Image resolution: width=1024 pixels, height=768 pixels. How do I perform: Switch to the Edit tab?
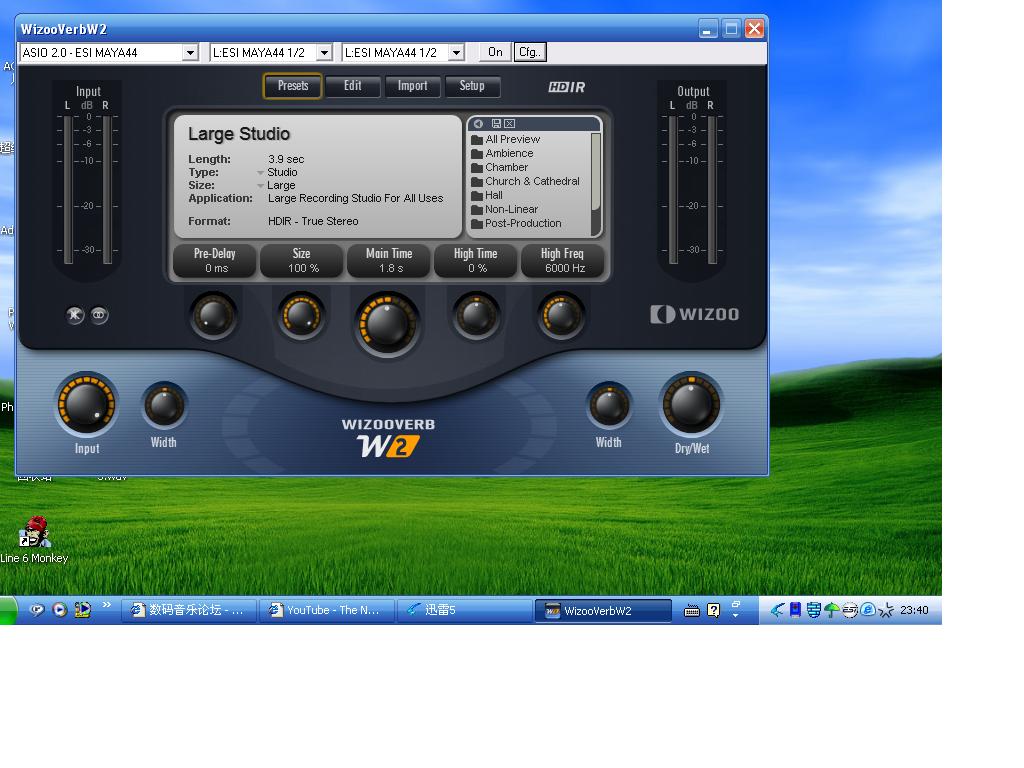(x=353, y=86)
